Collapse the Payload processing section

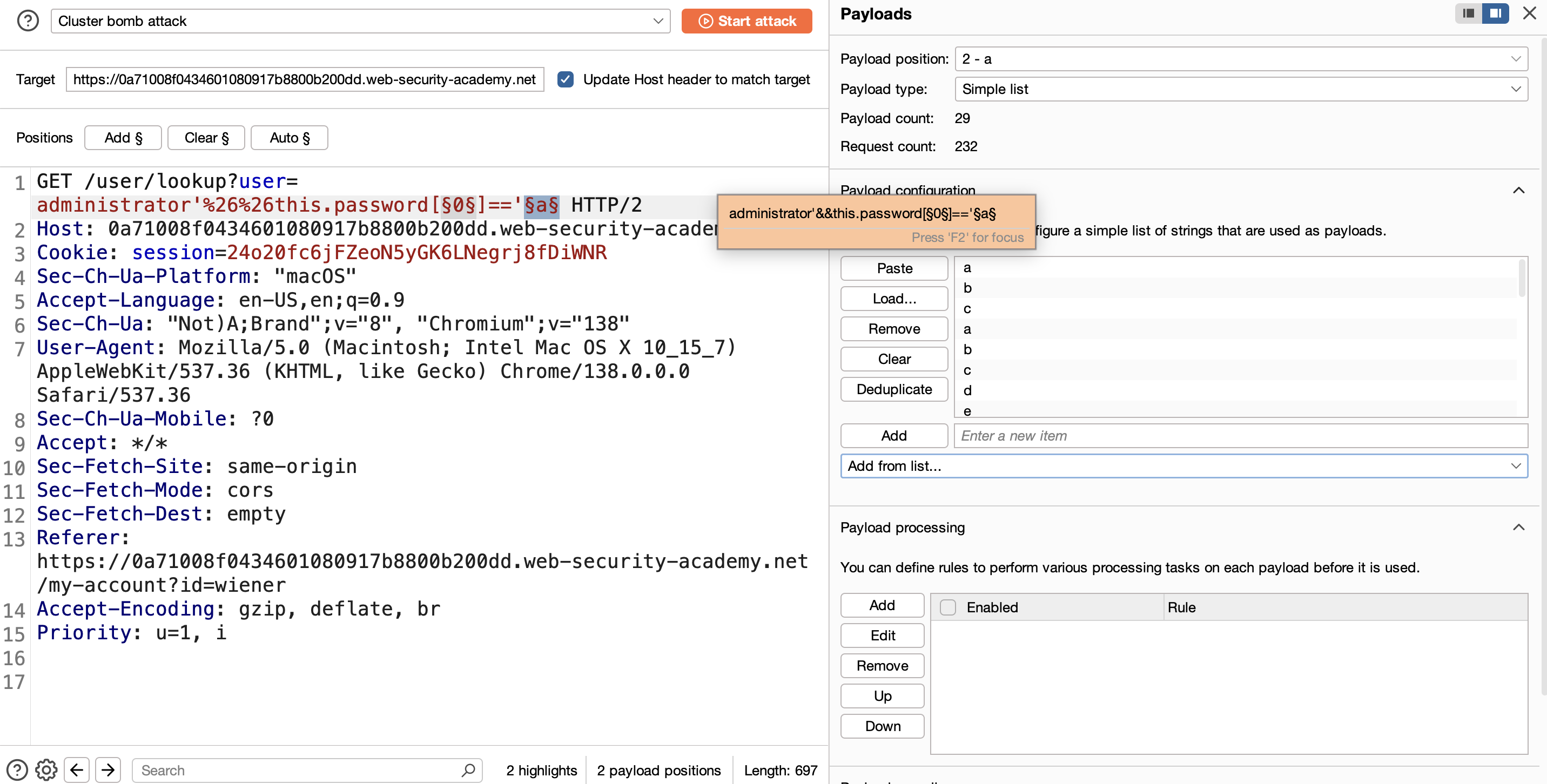pos(1518,527)
